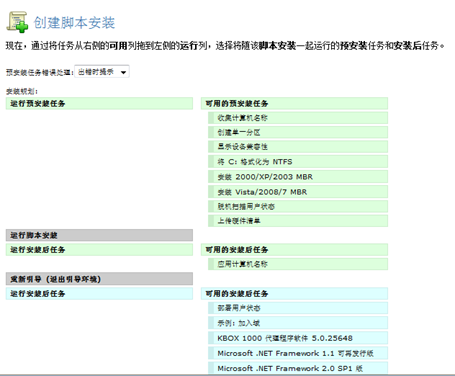This screenshot has height=376, width=455.
Task: Select the KBOX 1000 5.0.25648 agent task
Action: pos(298,338)
